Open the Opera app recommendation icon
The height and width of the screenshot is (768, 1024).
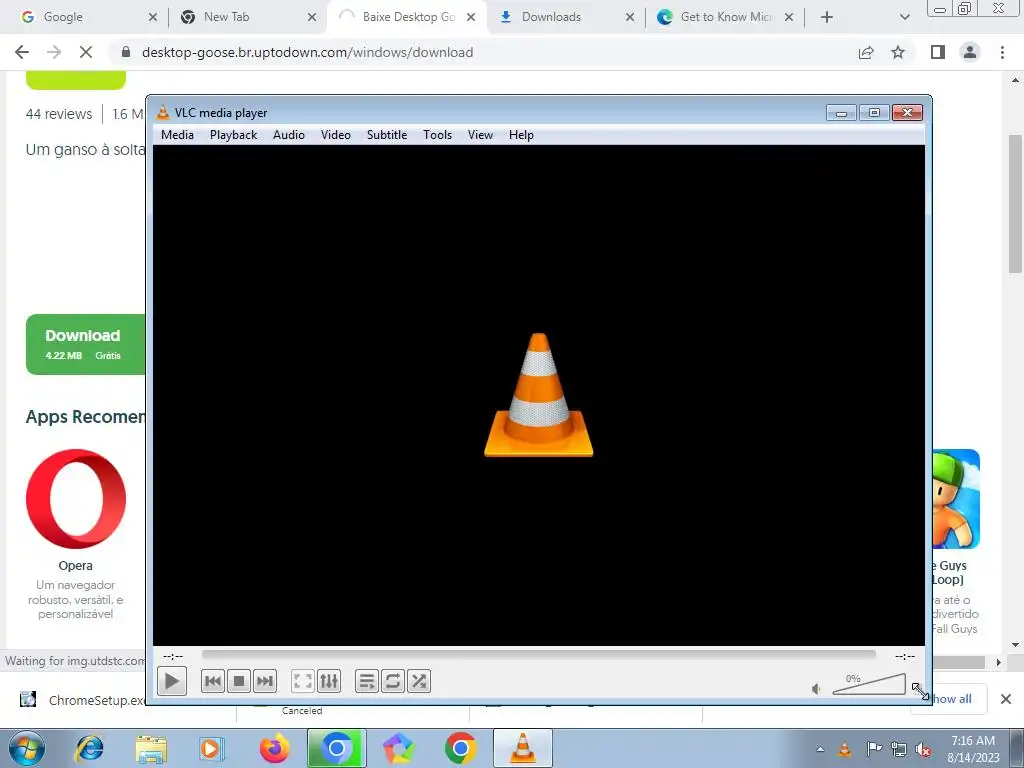click(x=76, y=499)
